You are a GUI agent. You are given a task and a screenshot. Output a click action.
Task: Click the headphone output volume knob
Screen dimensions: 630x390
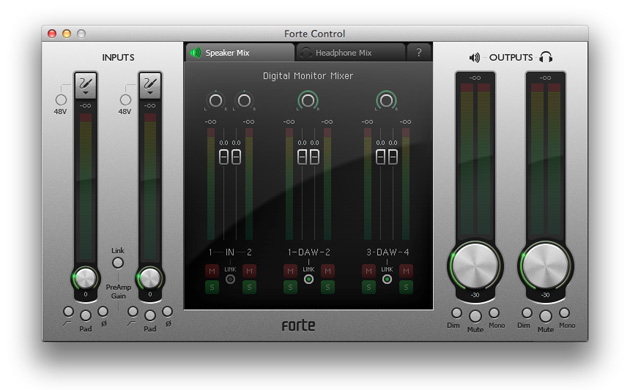pyautogui.click(x=545, y=265)
